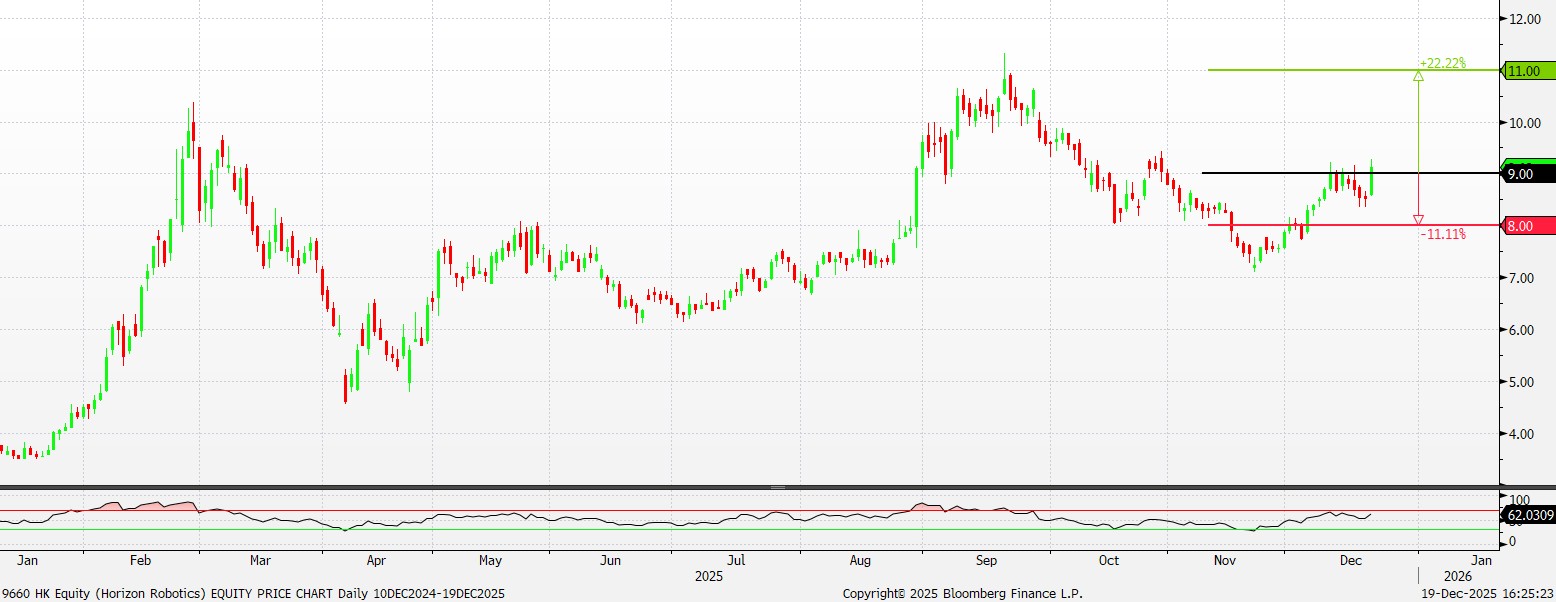Click the 19-Dec-2025 16:25:23 timestamp
This screenshot has width=1556, height=602.
(x=1488, y=593)
